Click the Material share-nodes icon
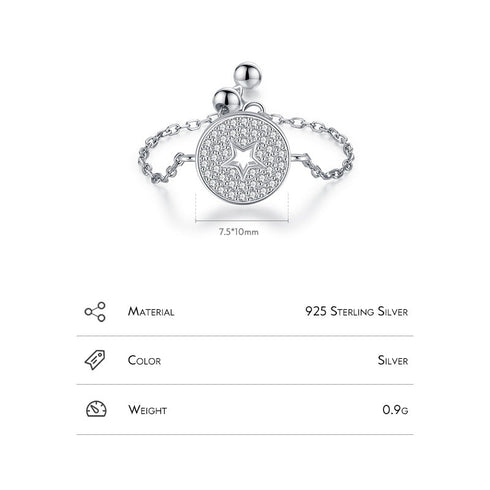490x490 pixels. coord(95,312)
